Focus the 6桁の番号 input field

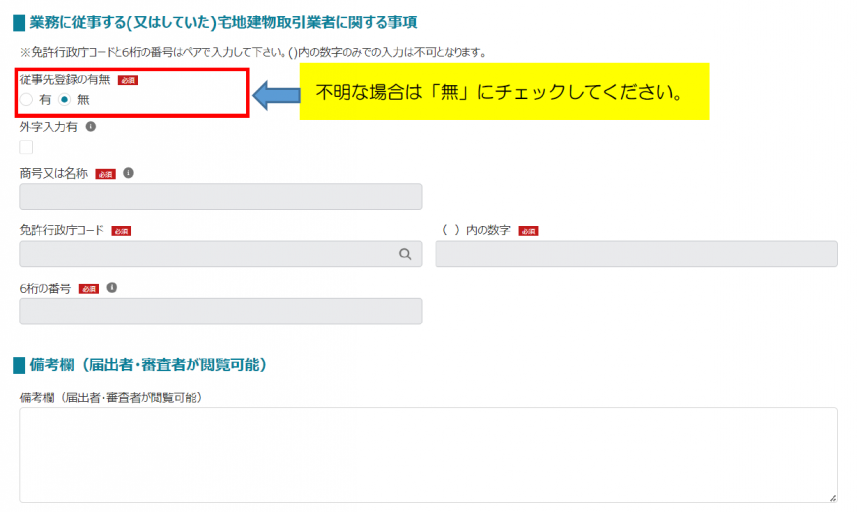(x=220, y=311)
